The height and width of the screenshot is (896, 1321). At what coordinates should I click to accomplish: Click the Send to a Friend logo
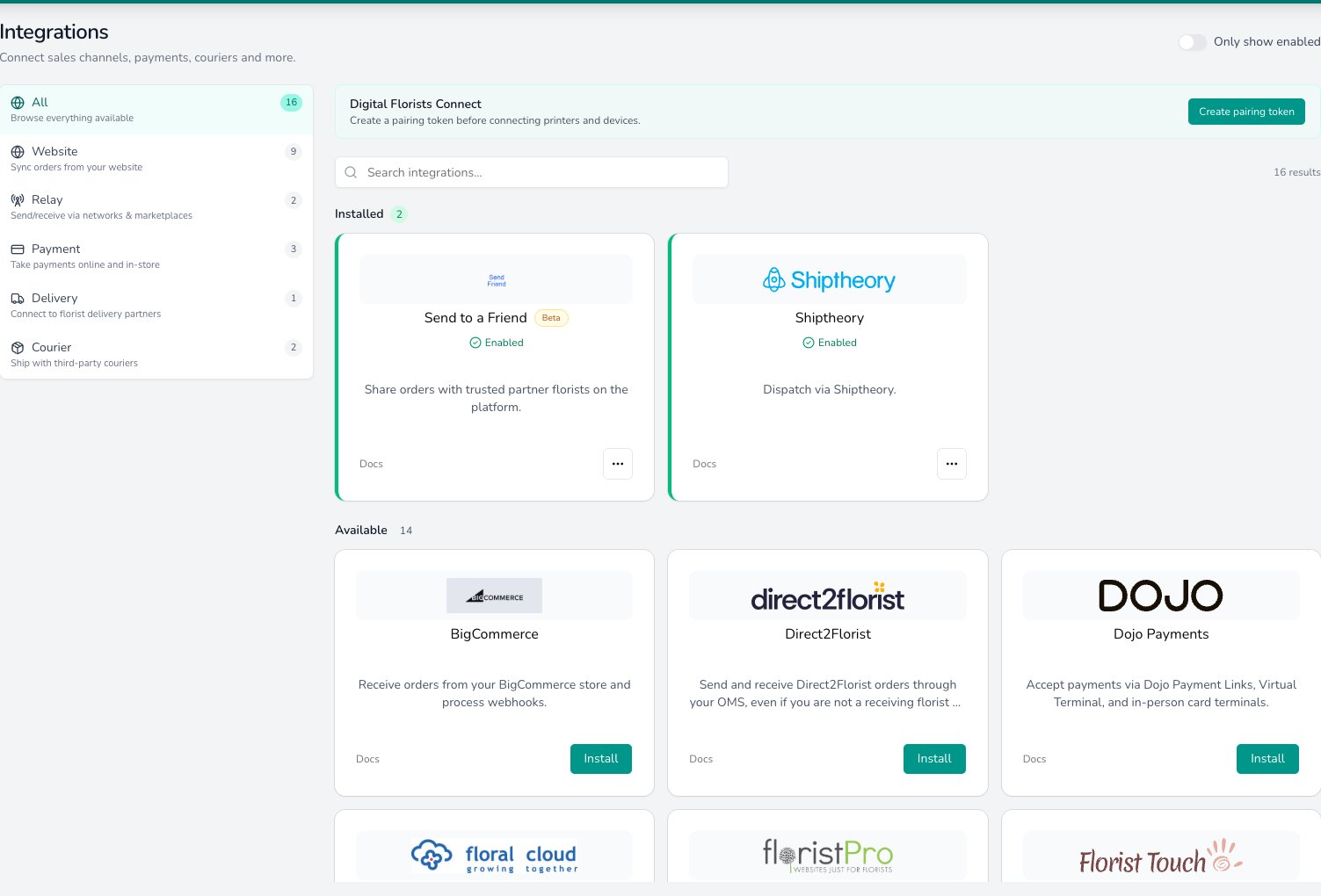click(x=497, y=280)
